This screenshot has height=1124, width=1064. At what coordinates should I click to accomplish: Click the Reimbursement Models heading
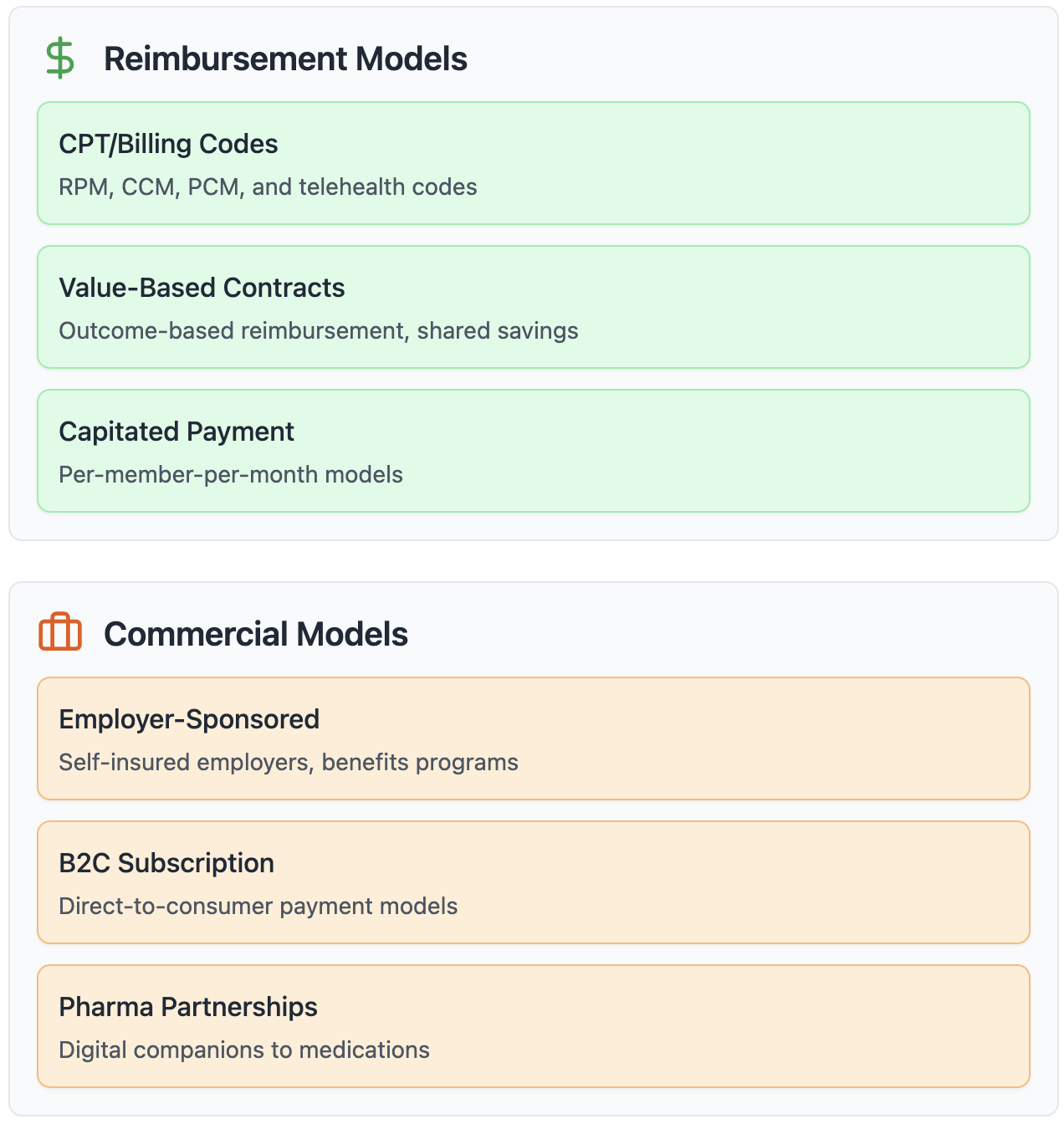coord(285,59)
